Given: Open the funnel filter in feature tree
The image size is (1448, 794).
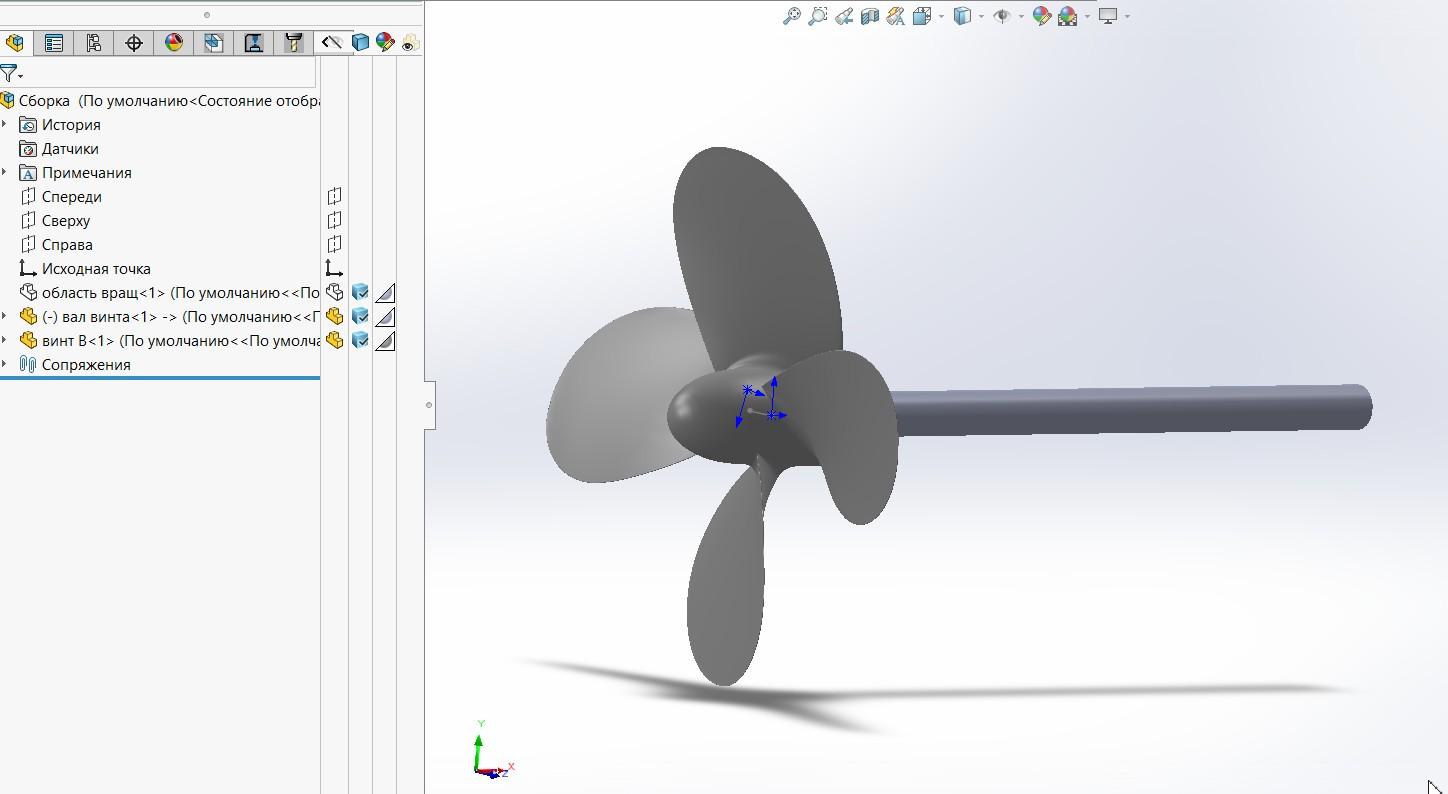Looking at the screenshot, I should coord(9,73).
